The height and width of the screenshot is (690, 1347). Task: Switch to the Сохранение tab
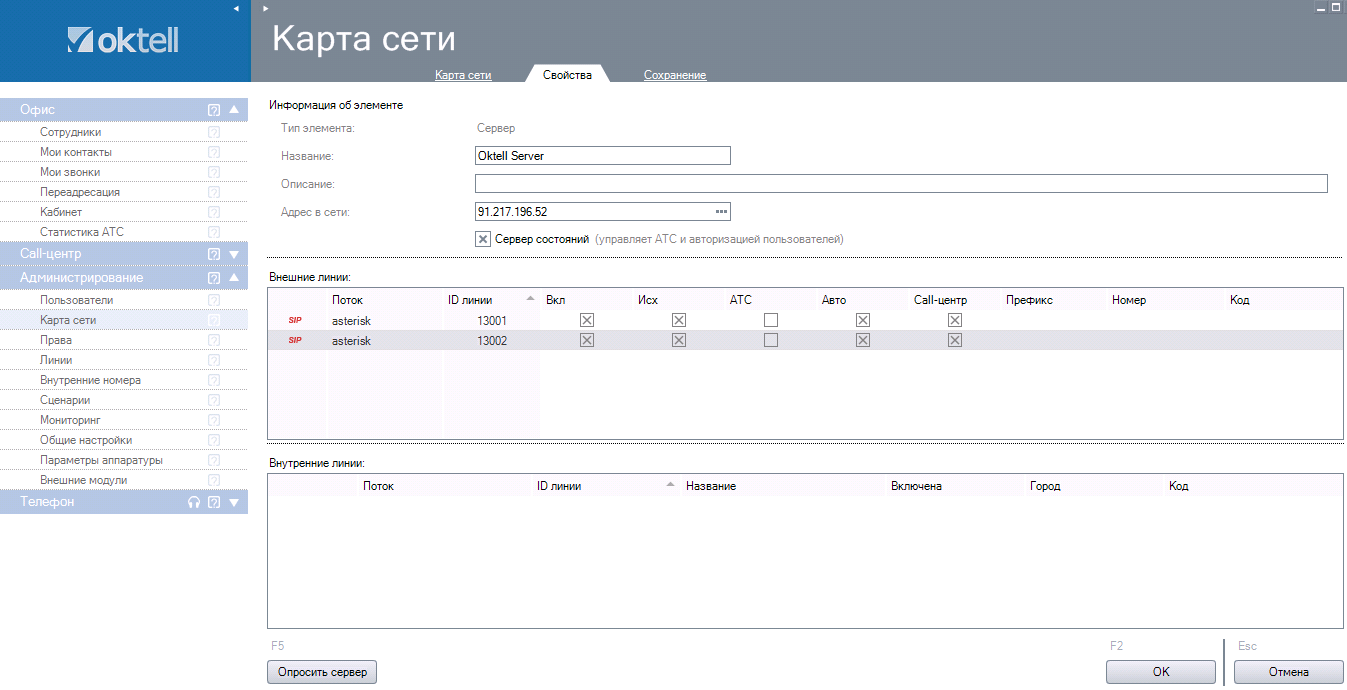[675, 75]
